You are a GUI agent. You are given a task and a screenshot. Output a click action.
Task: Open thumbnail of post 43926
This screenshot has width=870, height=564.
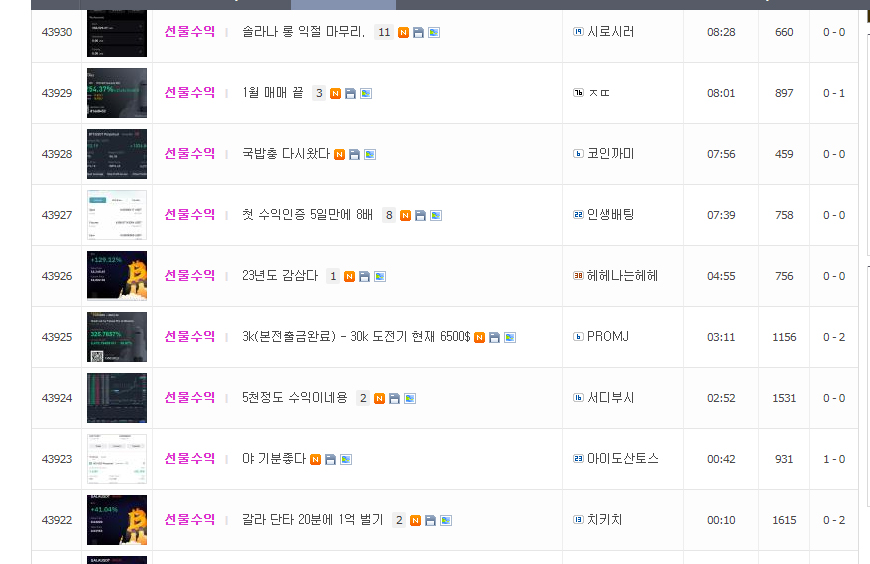117,276
